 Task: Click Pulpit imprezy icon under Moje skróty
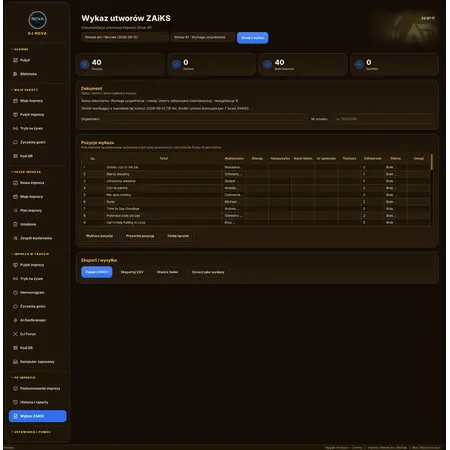[x=15, y=115]
